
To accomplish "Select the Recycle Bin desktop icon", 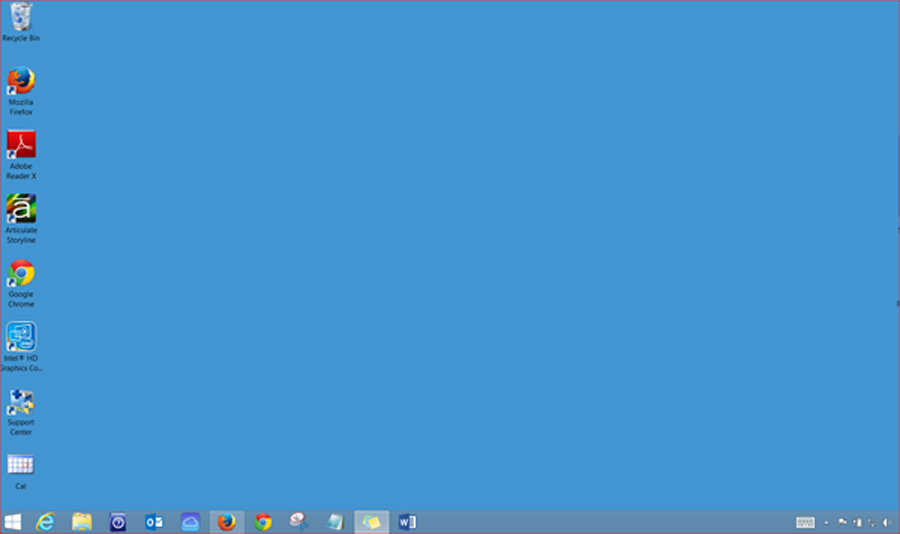I will (x=21, y=18).
